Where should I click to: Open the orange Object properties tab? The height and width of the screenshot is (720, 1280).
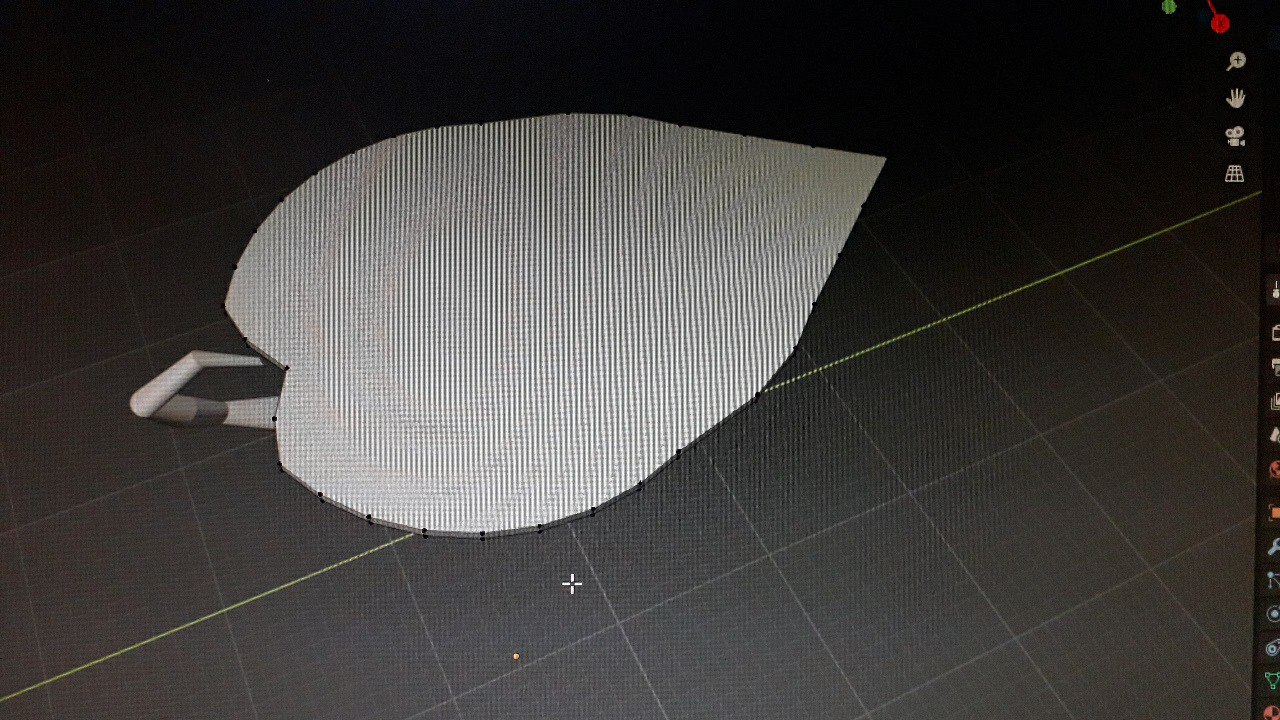[1276, 513]
